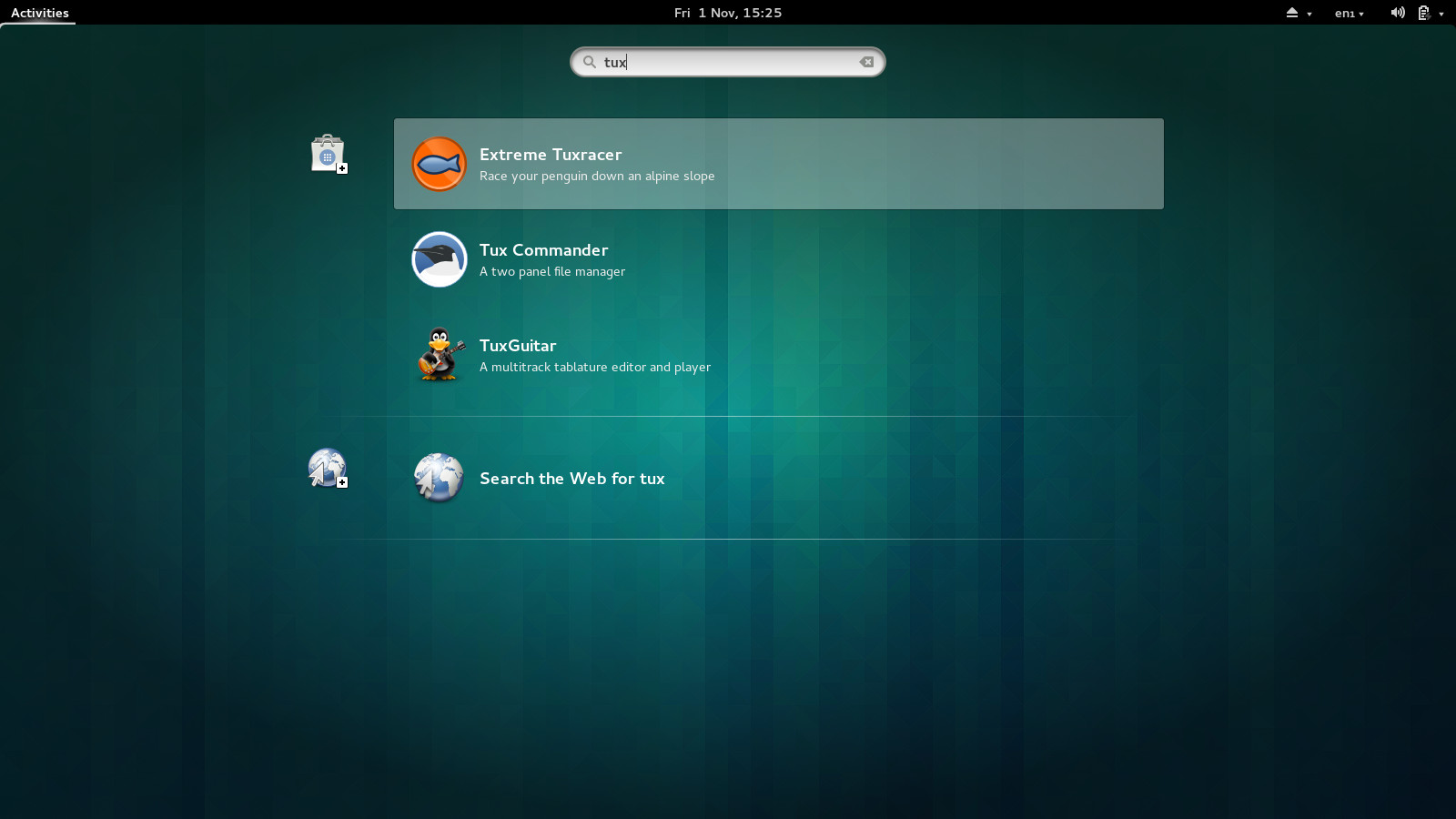Click the eject removable media icon
Screen dimensions: 1456x819
click(1291, 13)
